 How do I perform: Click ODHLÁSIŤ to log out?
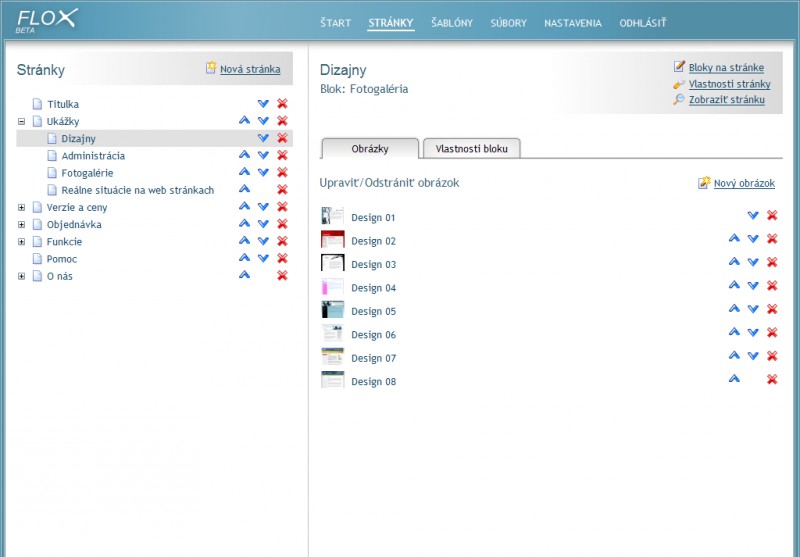pos(643,23)
